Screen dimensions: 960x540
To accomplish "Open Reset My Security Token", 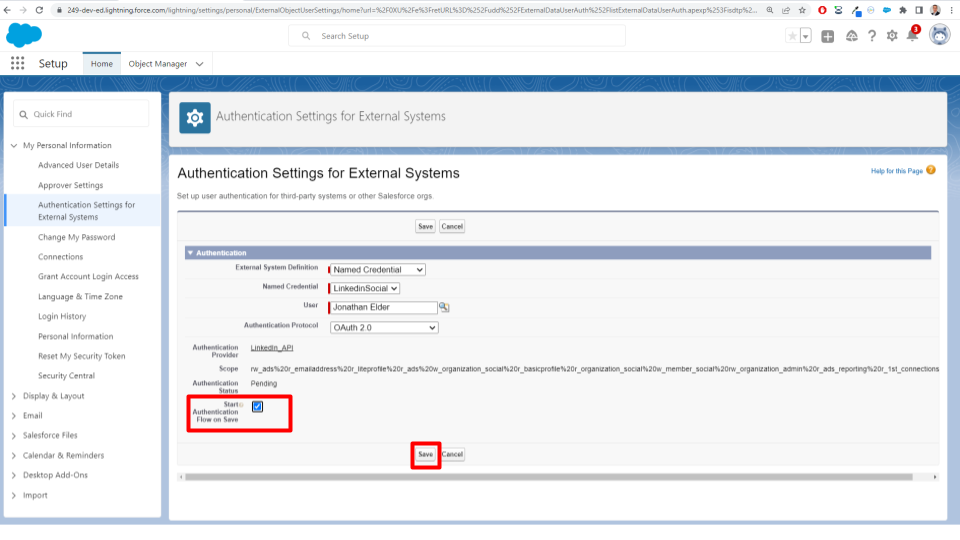I will click(81, 356).
